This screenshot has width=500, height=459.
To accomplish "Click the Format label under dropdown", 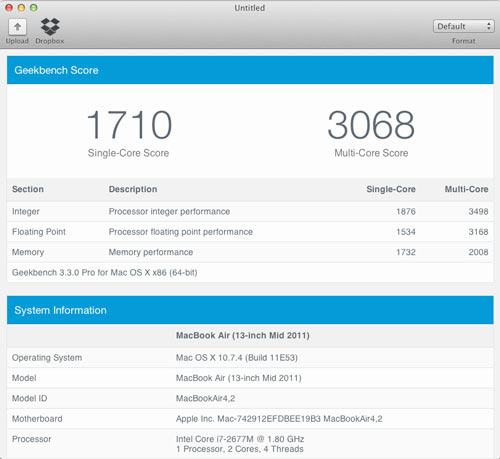I will [463, 41].
